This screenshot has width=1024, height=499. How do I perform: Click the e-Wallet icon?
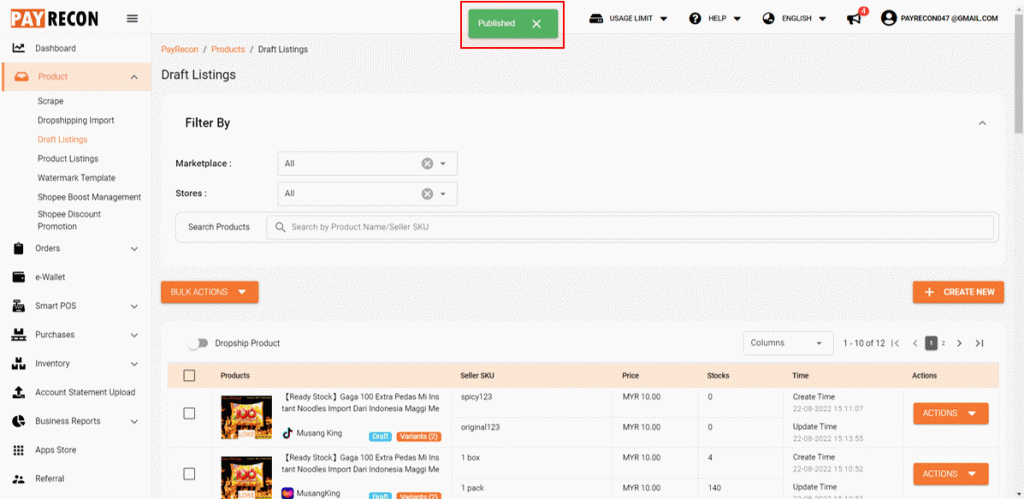pos(19,277)
